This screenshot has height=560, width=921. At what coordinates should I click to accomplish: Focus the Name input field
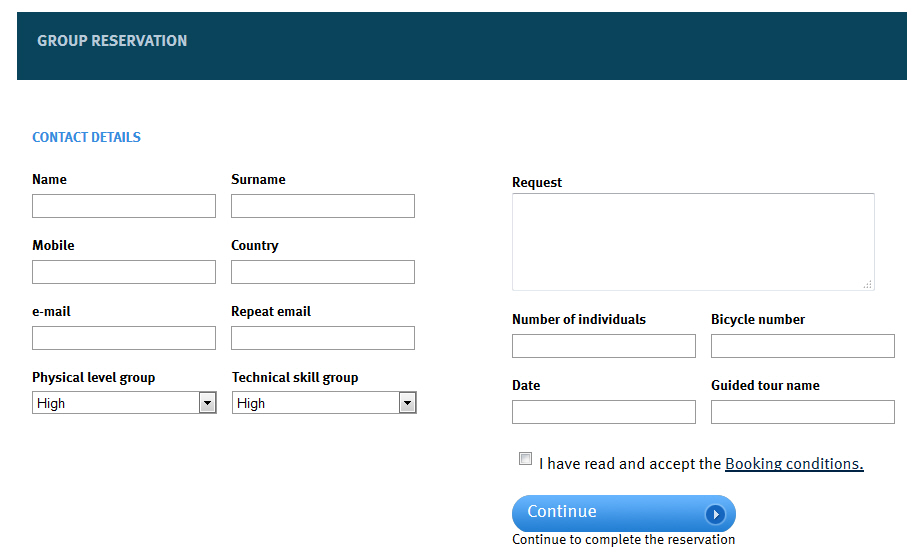[124, 206]
